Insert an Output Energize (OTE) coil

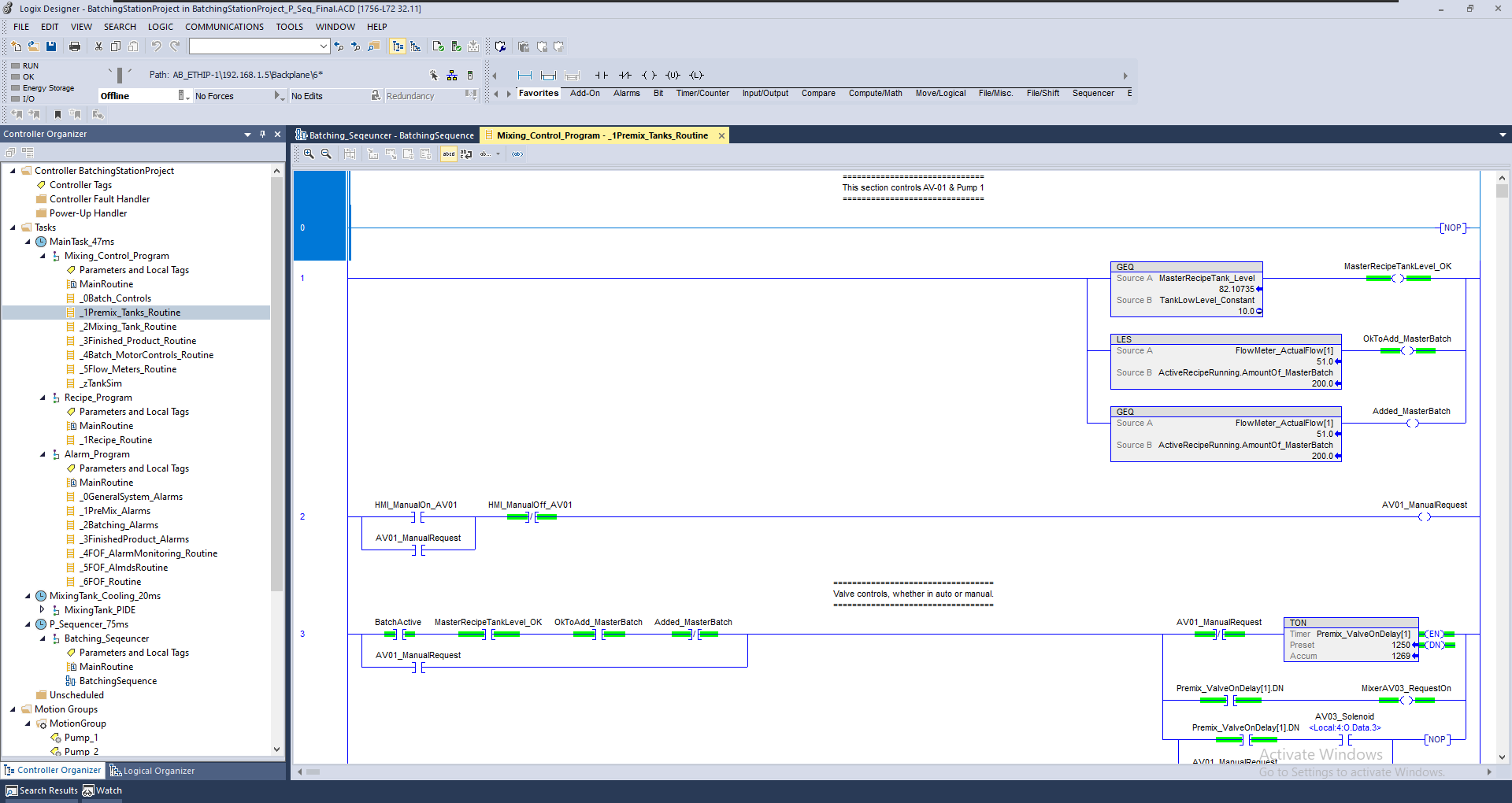click(x=649, y=76)
